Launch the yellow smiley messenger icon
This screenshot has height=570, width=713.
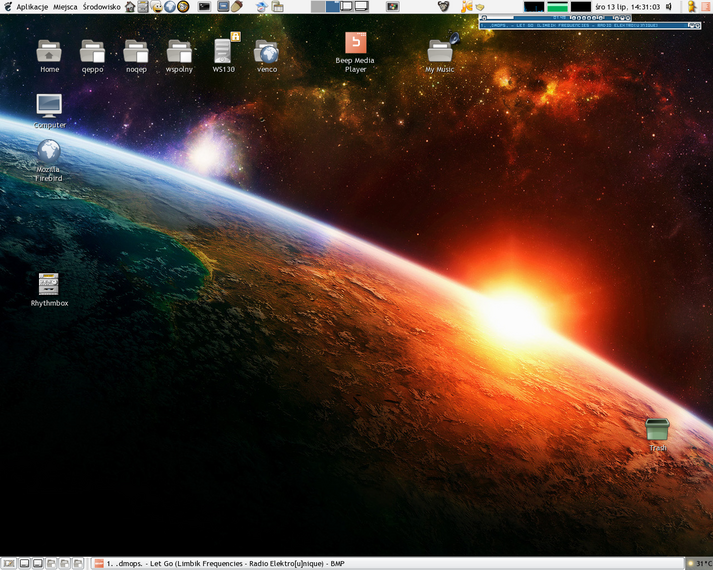click(x=156, y=6)
